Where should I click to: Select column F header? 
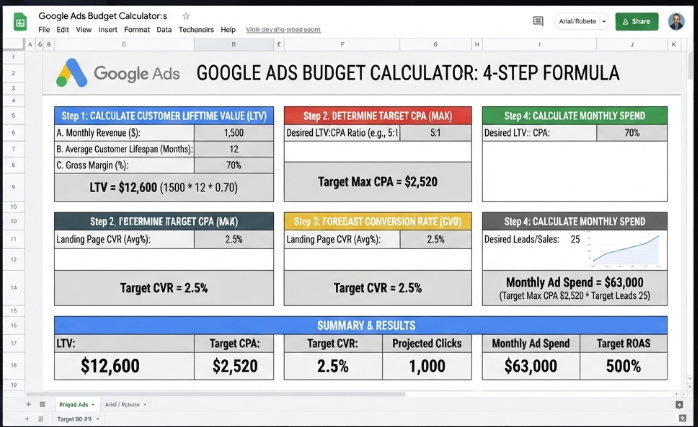click(x=342, y=44)
